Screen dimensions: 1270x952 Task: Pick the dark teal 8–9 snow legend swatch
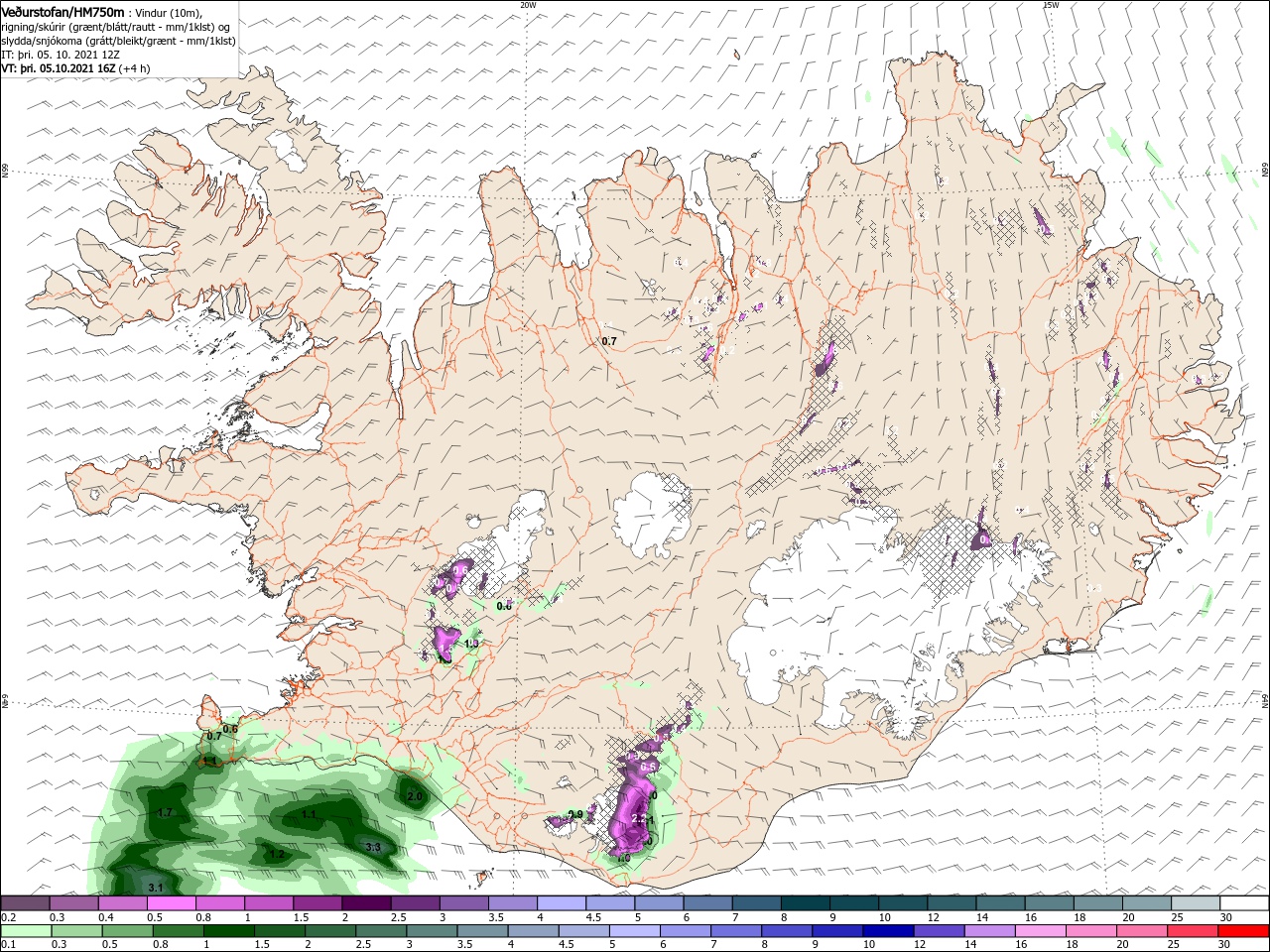[806, 903]
